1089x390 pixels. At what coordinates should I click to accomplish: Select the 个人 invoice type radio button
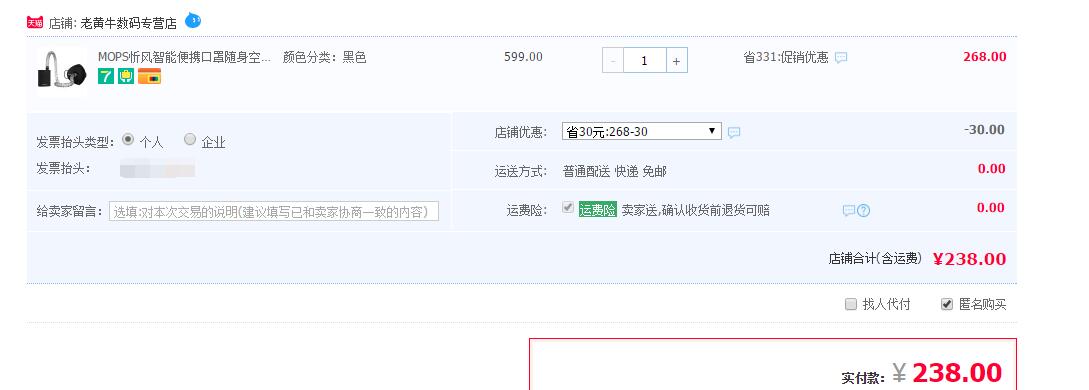[128, 139]
